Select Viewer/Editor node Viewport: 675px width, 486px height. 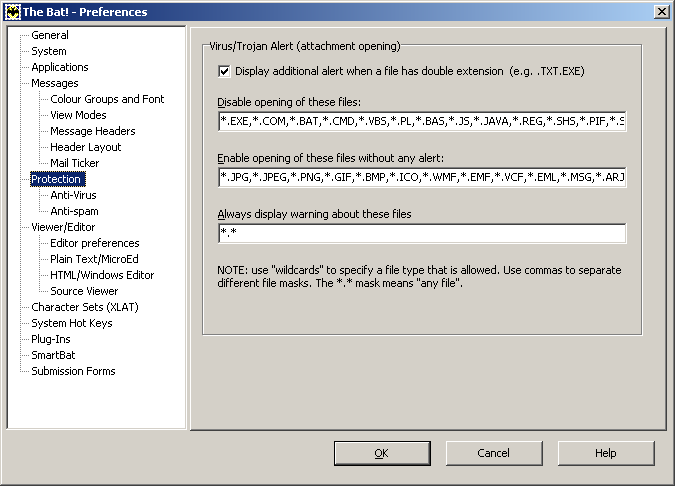click(x=63, y=227)
